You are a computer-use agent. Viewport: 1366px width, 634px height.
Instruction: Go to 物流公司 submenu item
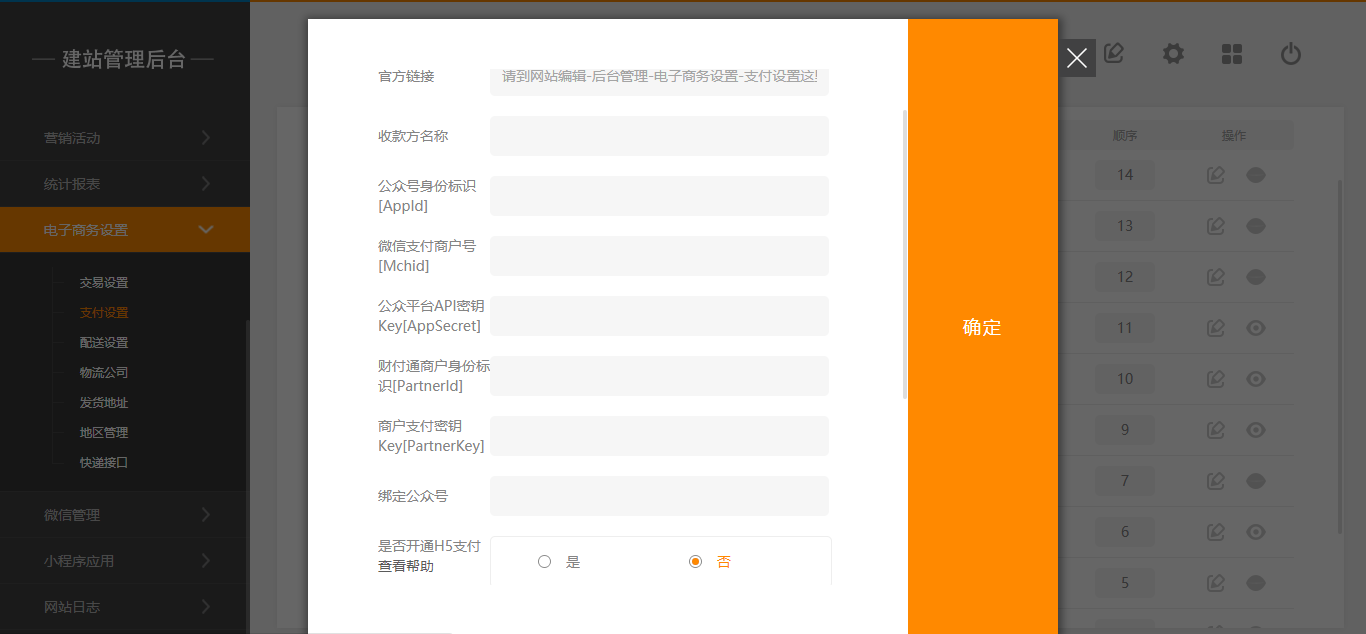point(104,373)
